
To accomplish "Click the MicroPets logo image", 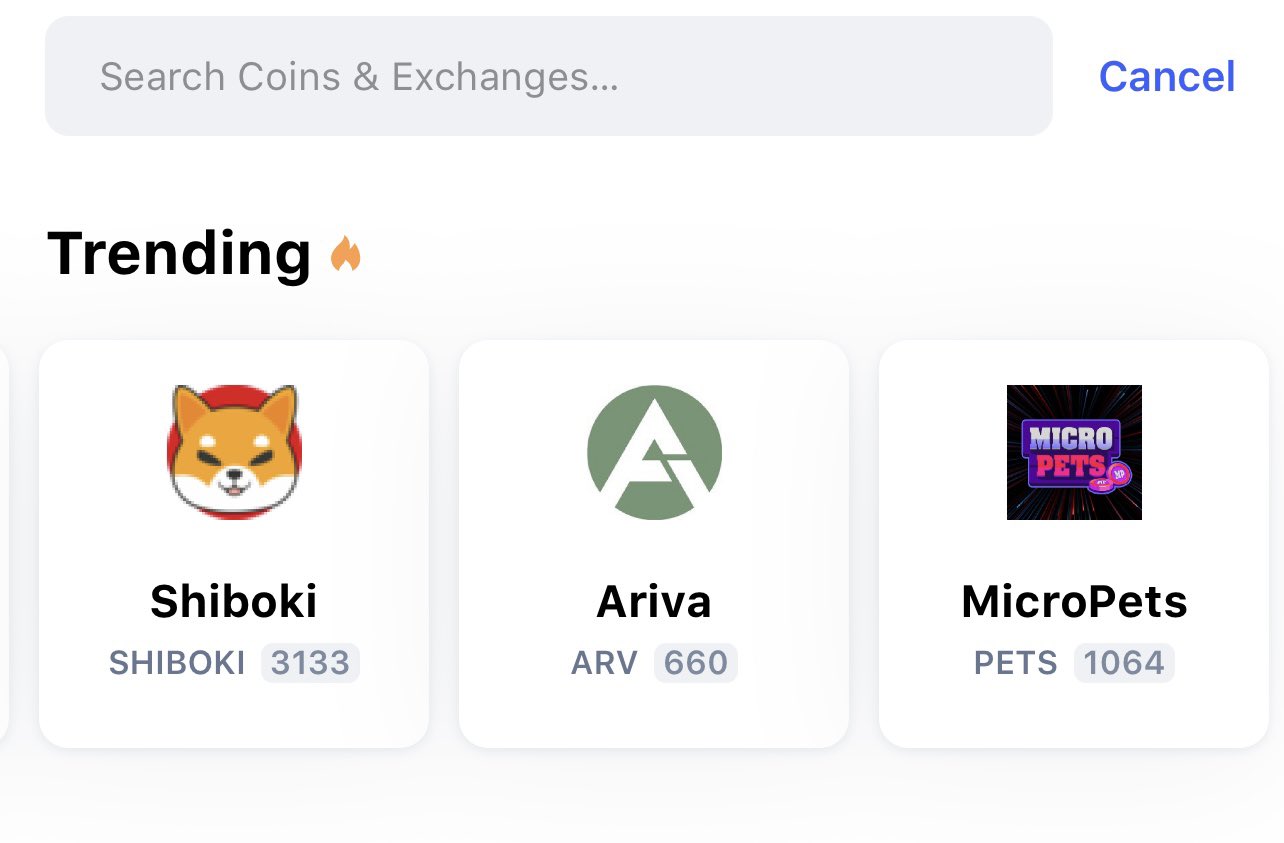I will (1074, 452).
